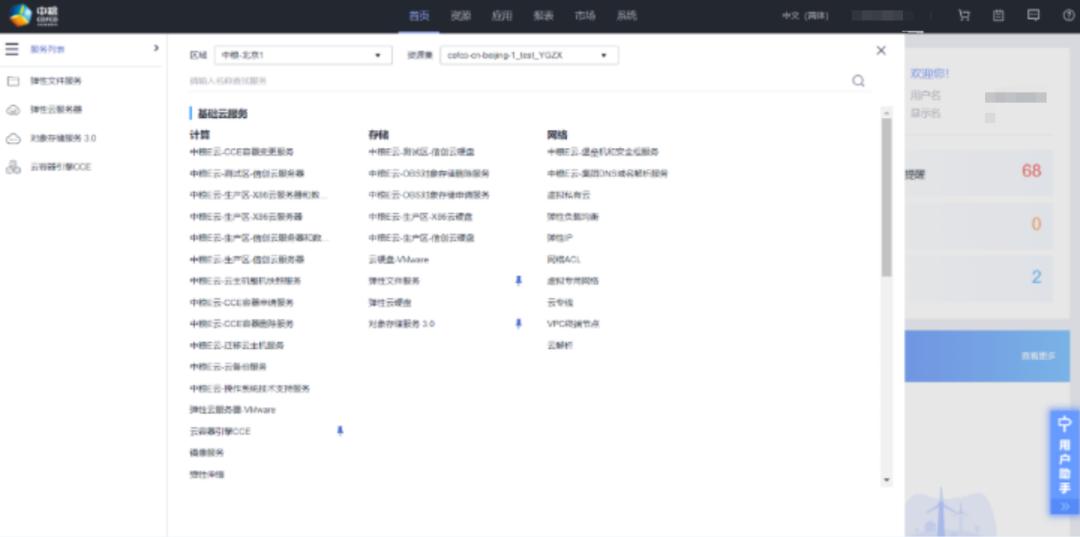Close the service list panel with the X

(881, 50)
